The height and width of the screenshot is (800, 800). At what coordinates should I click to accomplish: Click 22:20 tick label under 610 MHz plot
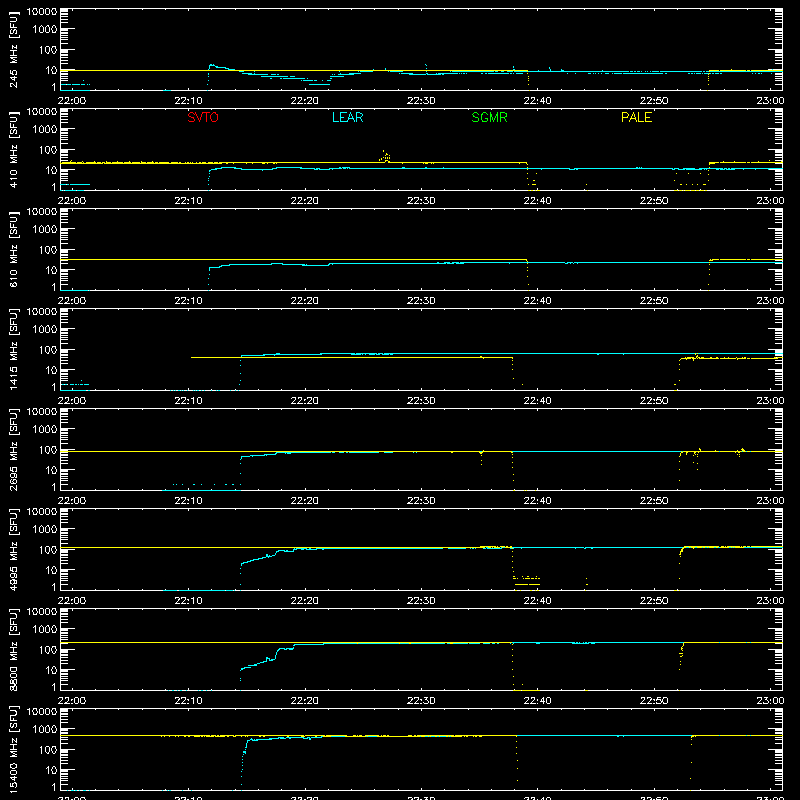pyautogui.click(x=305, y=301)
